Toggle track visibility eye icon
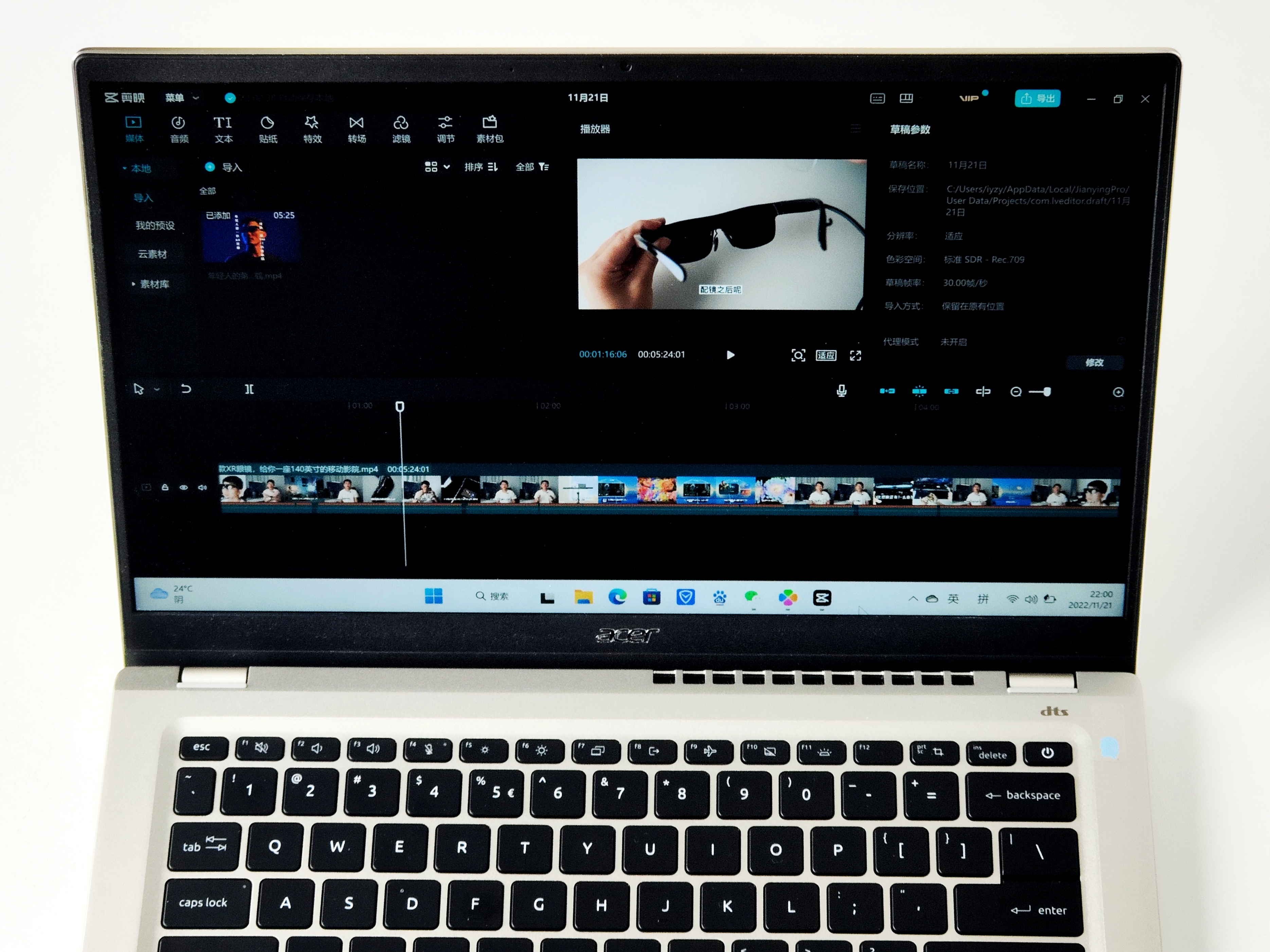Image resolution: width=1270 pixels, height=952 pixels. click(184, 487)
